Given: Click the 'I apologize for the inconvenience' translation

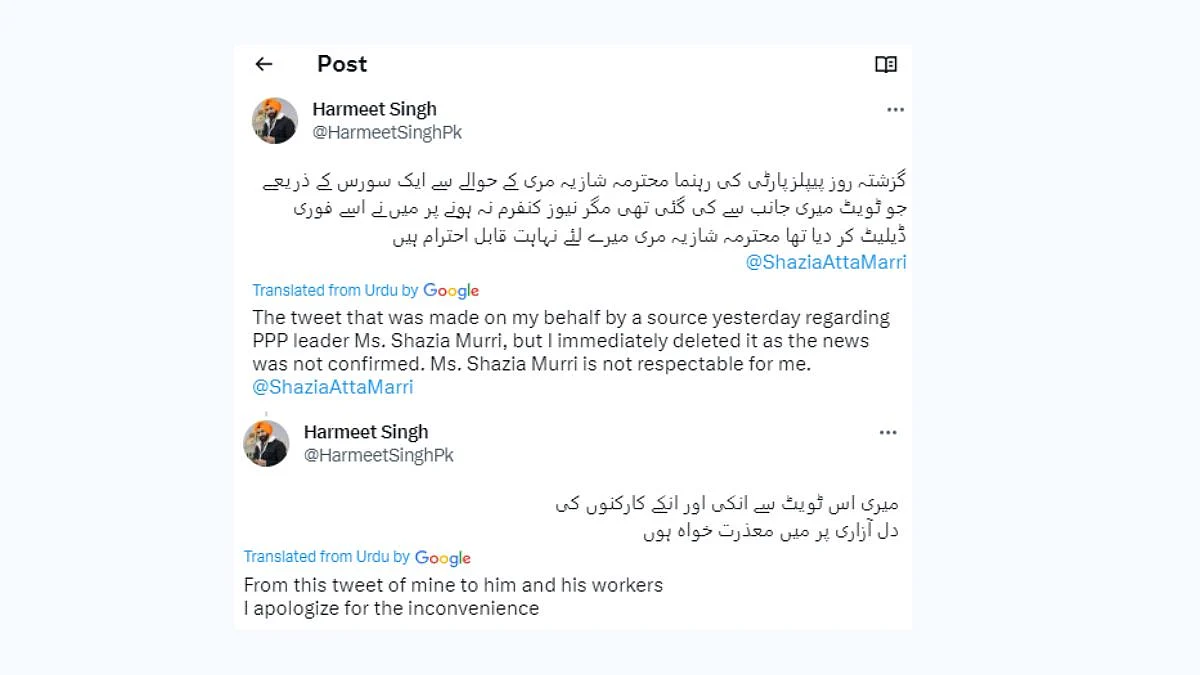Looking at the screenshot, I should click(391, 608).
